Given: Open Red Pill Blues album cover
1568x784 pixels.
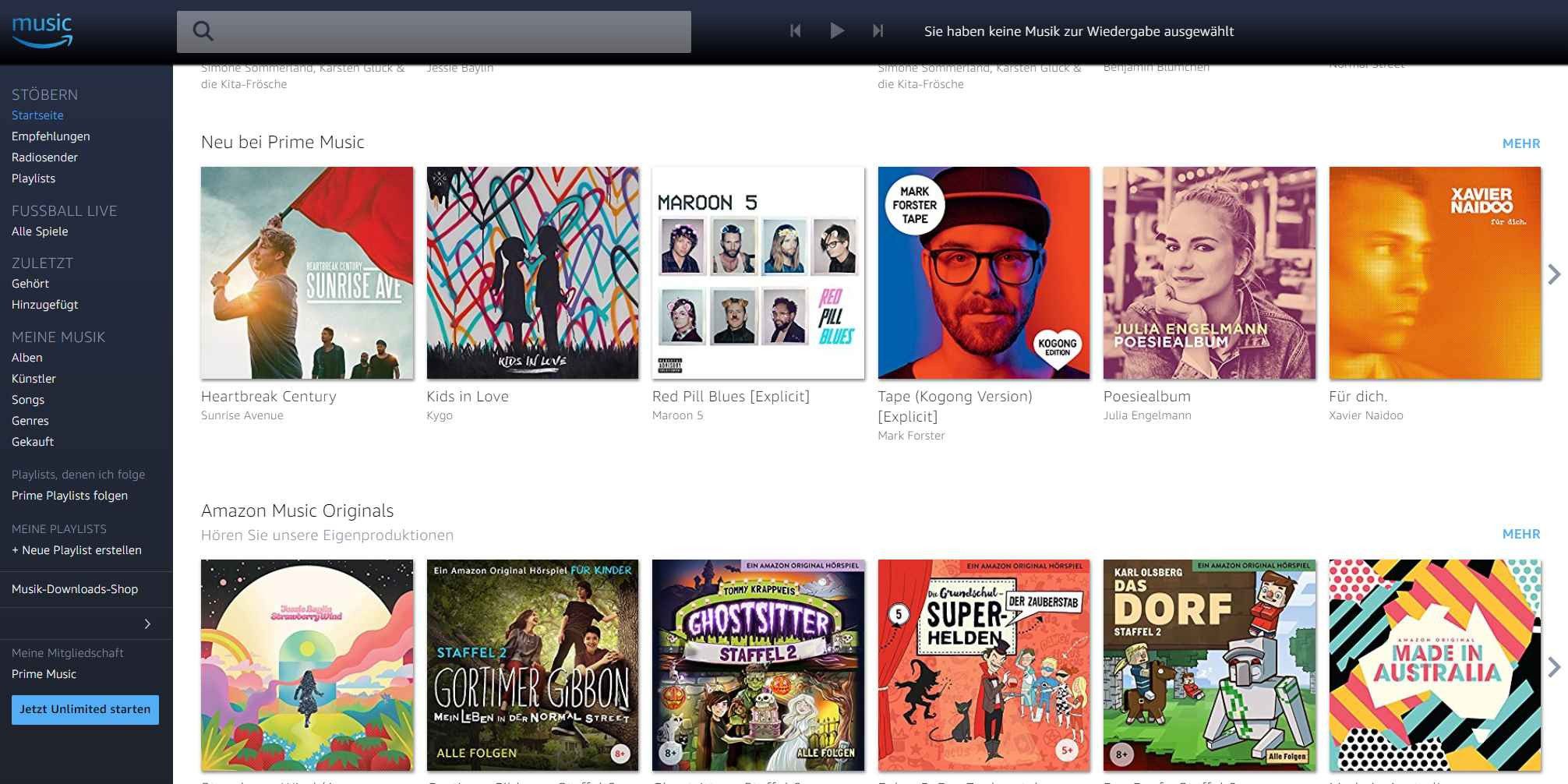Looking at the screenshot, I should (758, 273).
